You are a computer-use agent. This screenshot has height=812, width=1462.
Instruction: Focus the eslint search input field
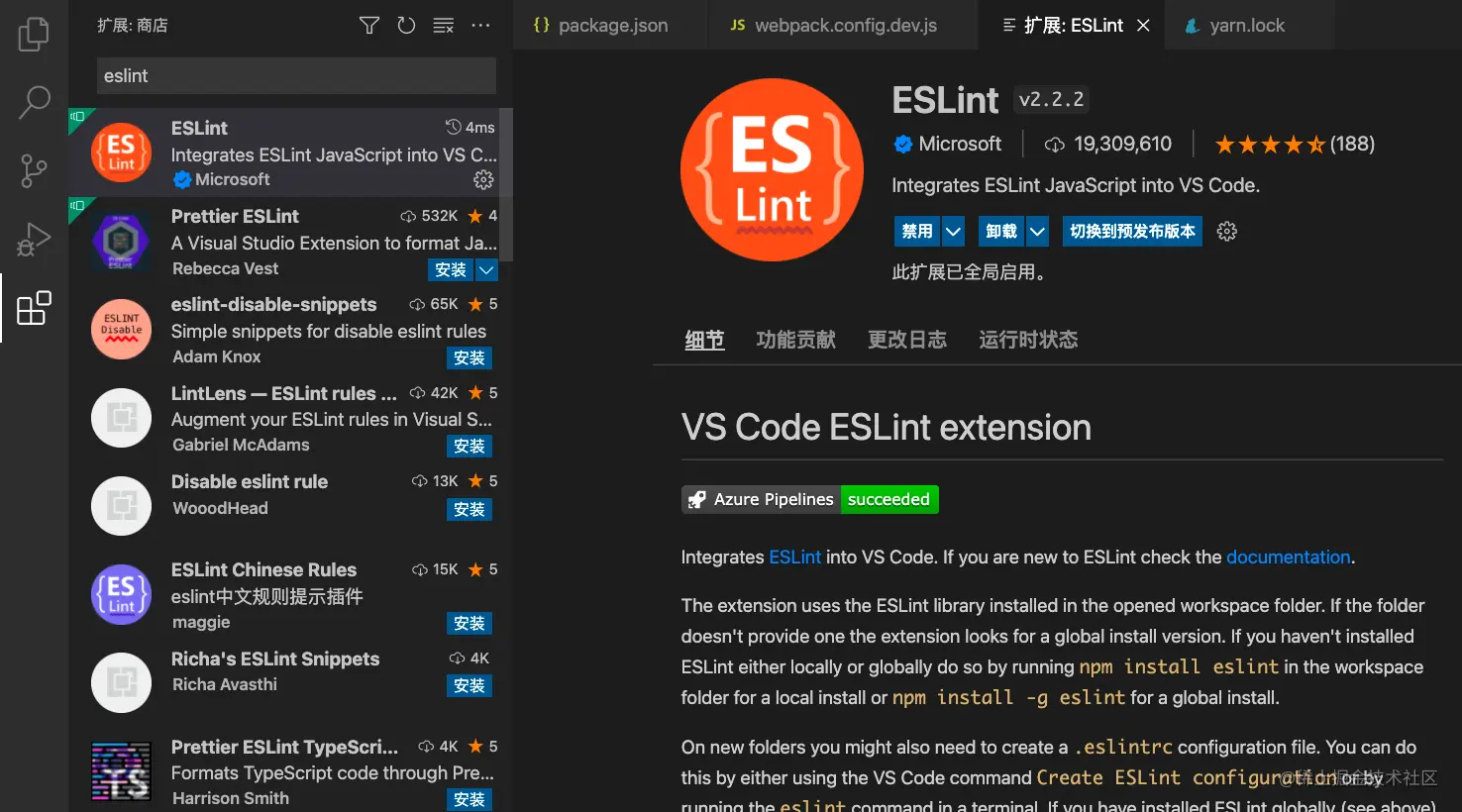click(x=296, y=76)
